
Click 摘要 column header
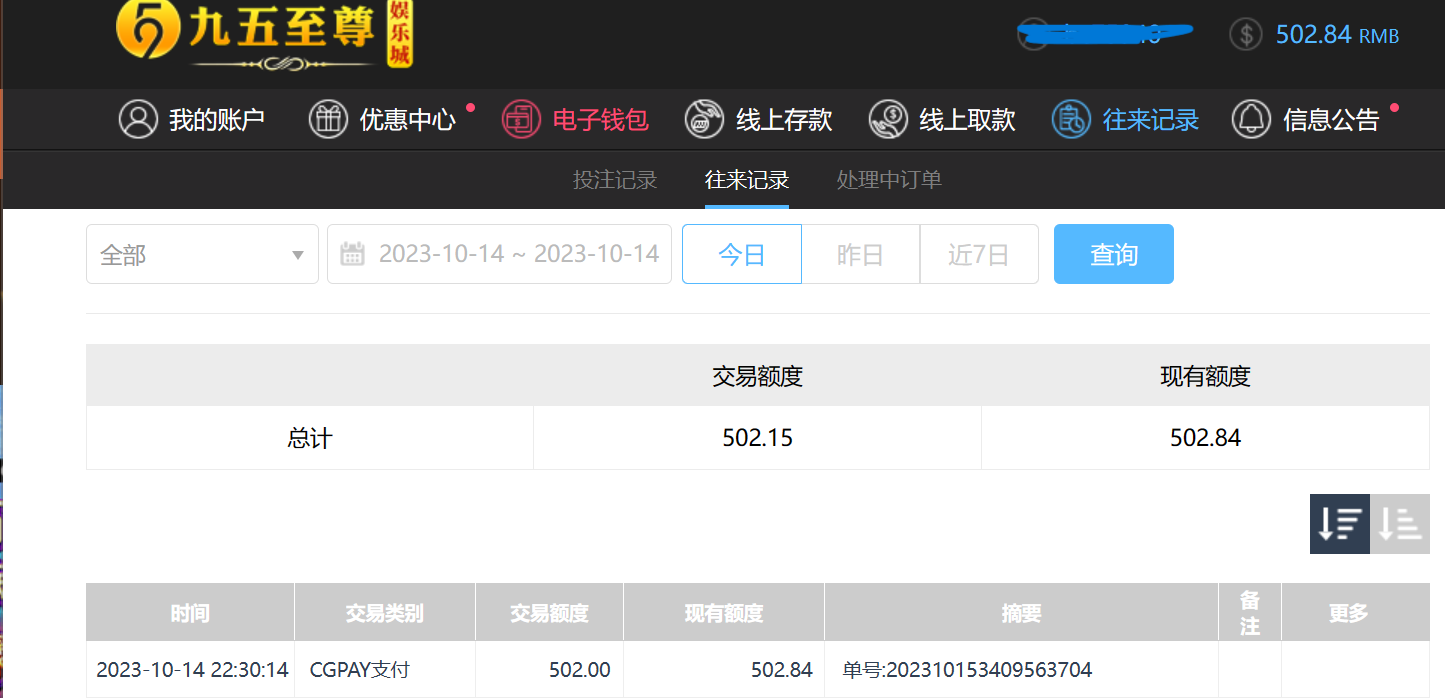tap(1021, 612)
